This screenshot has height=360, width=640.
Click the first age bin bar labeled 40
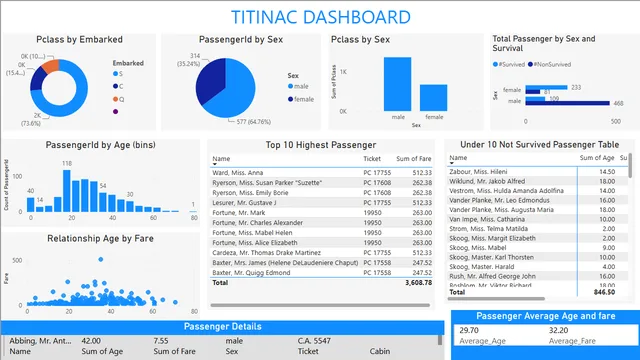pyautogui.click(x=31, y=205)
